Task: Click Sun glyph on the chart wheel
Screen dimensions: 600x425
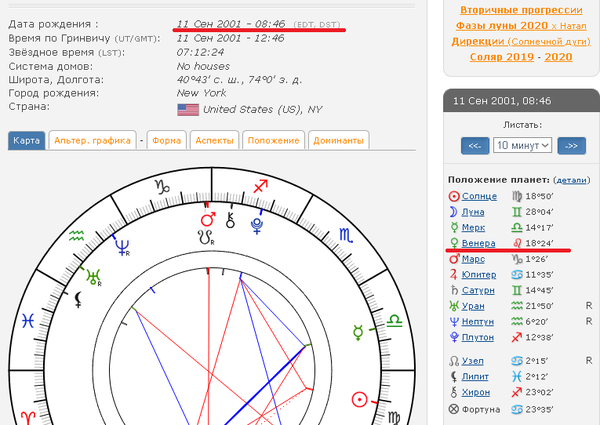Action: pos(359,400)
